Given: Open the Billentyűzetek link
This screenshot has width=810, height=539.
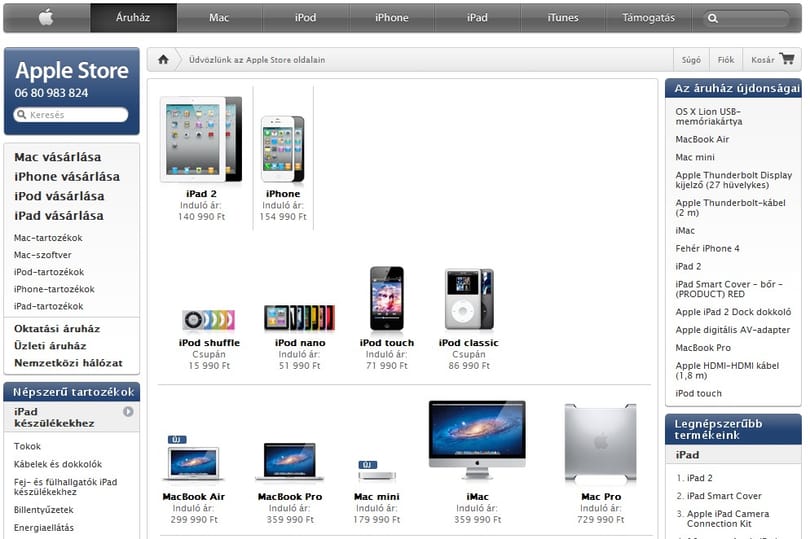Looking at the screenshot, I should click(43, 510).
